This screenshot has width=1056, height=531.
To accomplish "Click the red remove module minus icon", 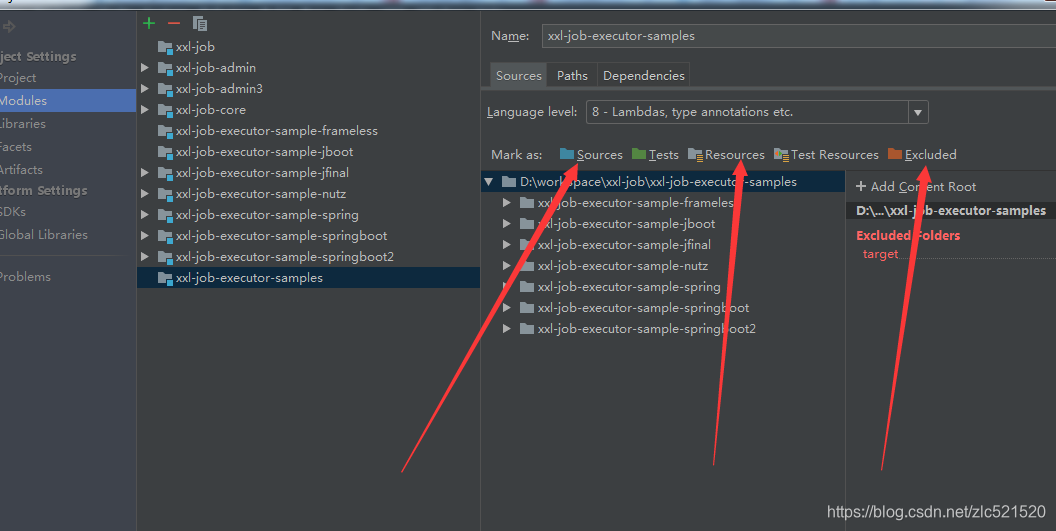I will tap(174, 24).
